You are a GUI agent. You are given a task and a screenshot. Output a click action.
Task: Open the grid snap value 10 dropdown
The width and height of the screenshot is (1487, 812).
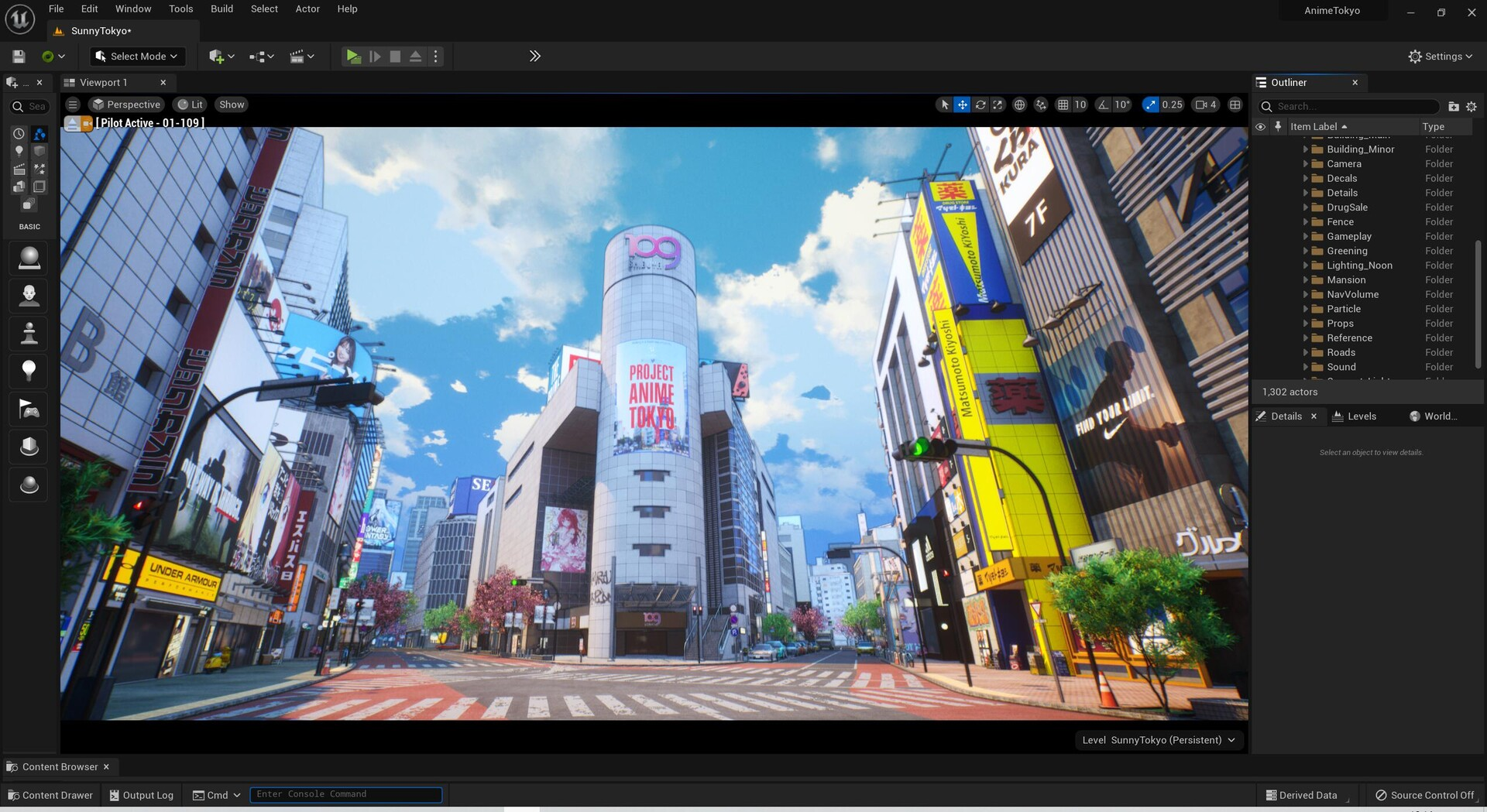point(1080,104)
